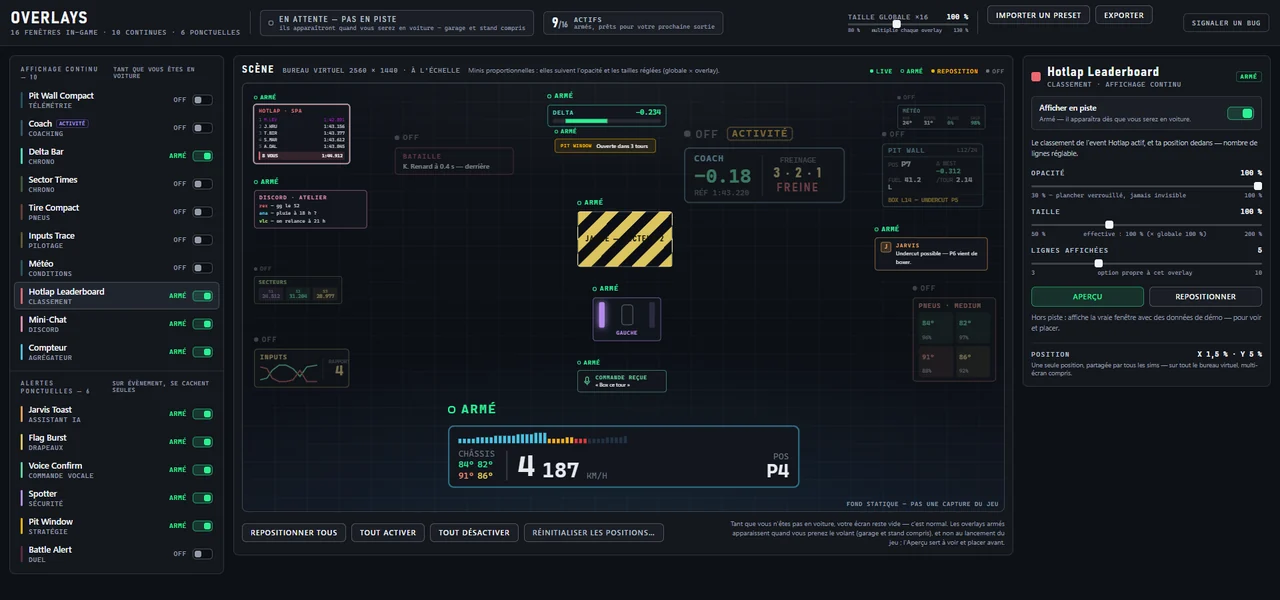The height and width of the screenshot is (600, 1280).
Task: Click the Pneus Medium tire preview
Action: tap(955, 340)
